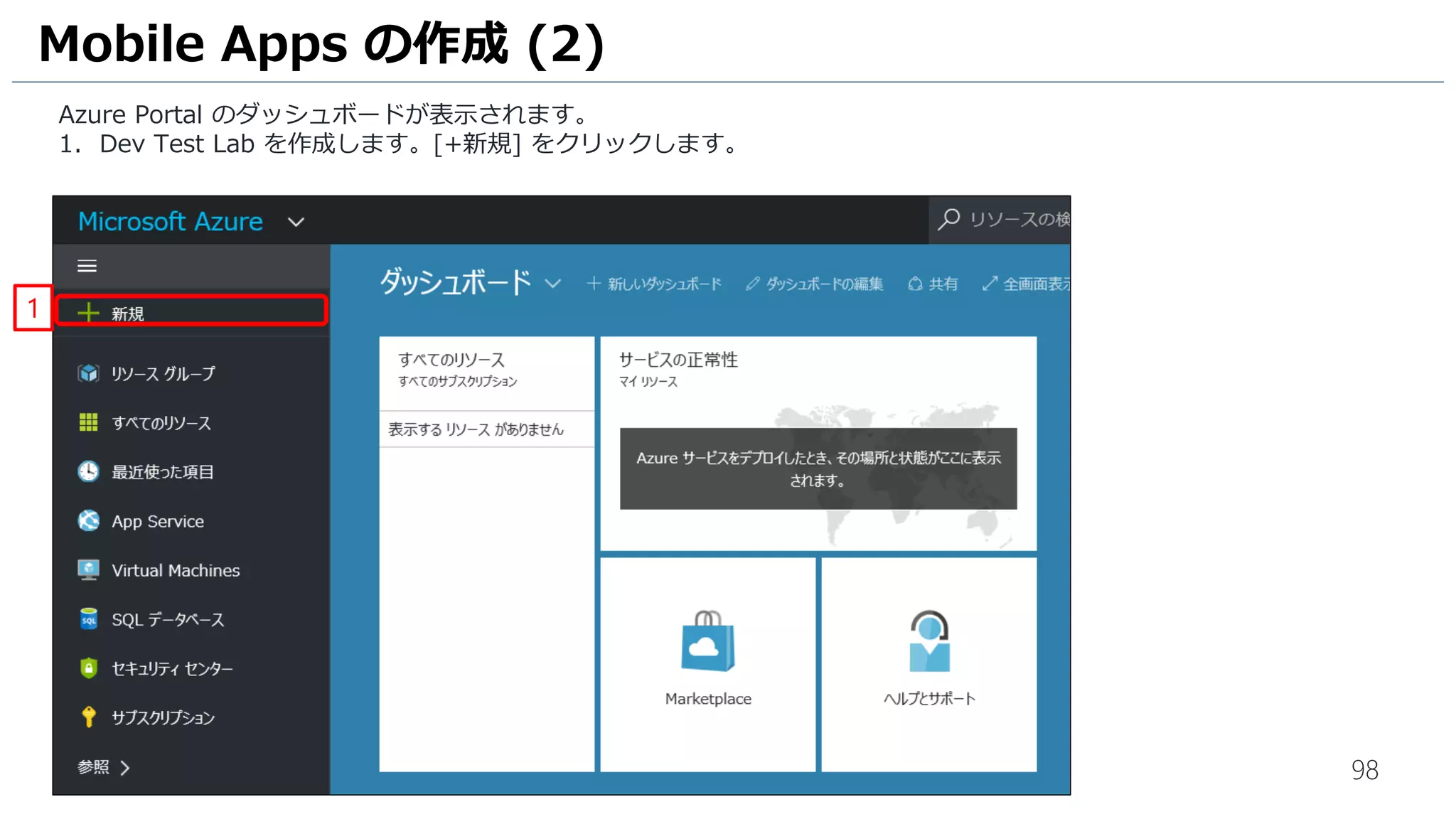Click 表示する リソース がありません text

(x=476, y=429)
